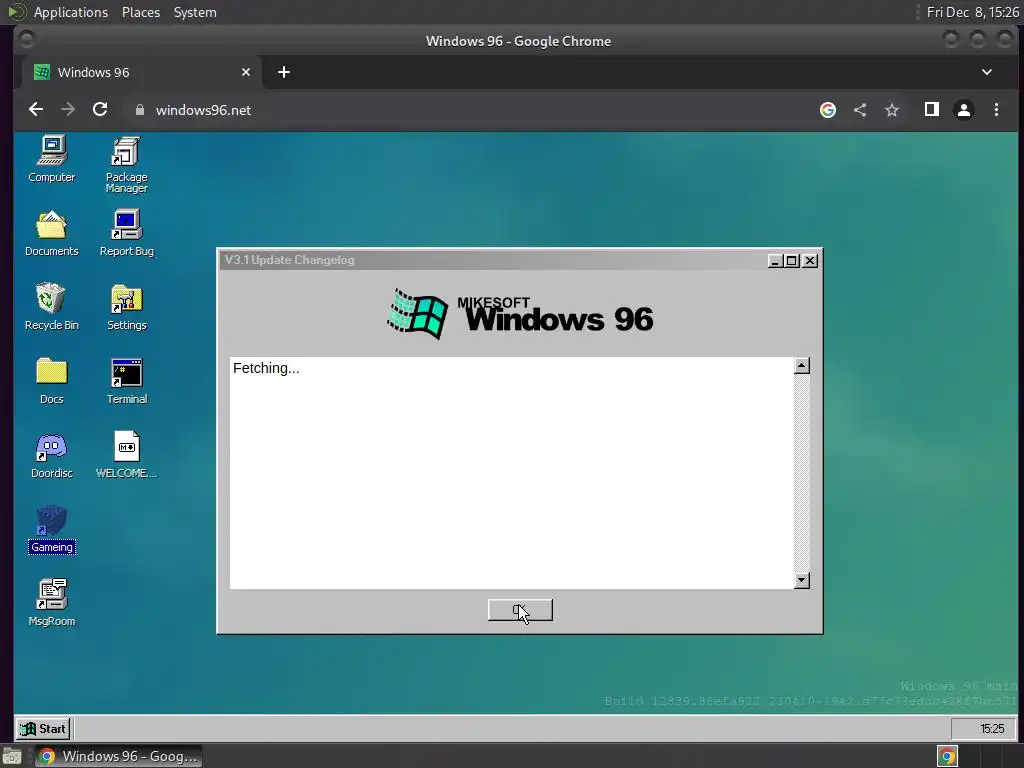The image size is (1024, 768).
Task: Click the Fri Dec 8 date and time
Action: [972, 12]
